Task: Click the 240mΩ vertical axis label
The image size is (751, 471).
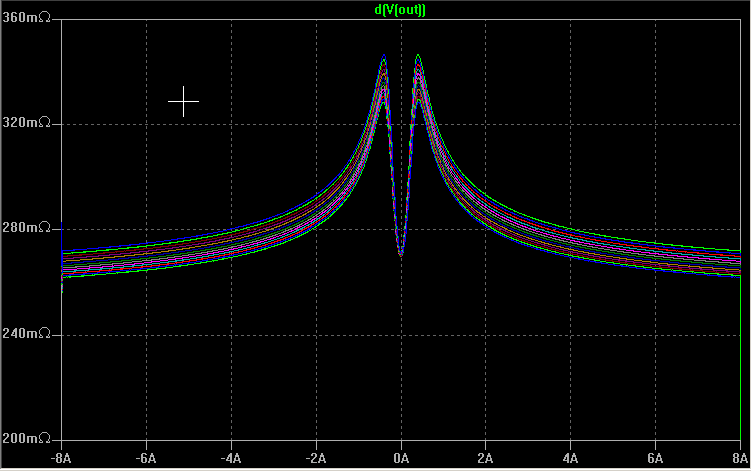Action: (26, 333)
